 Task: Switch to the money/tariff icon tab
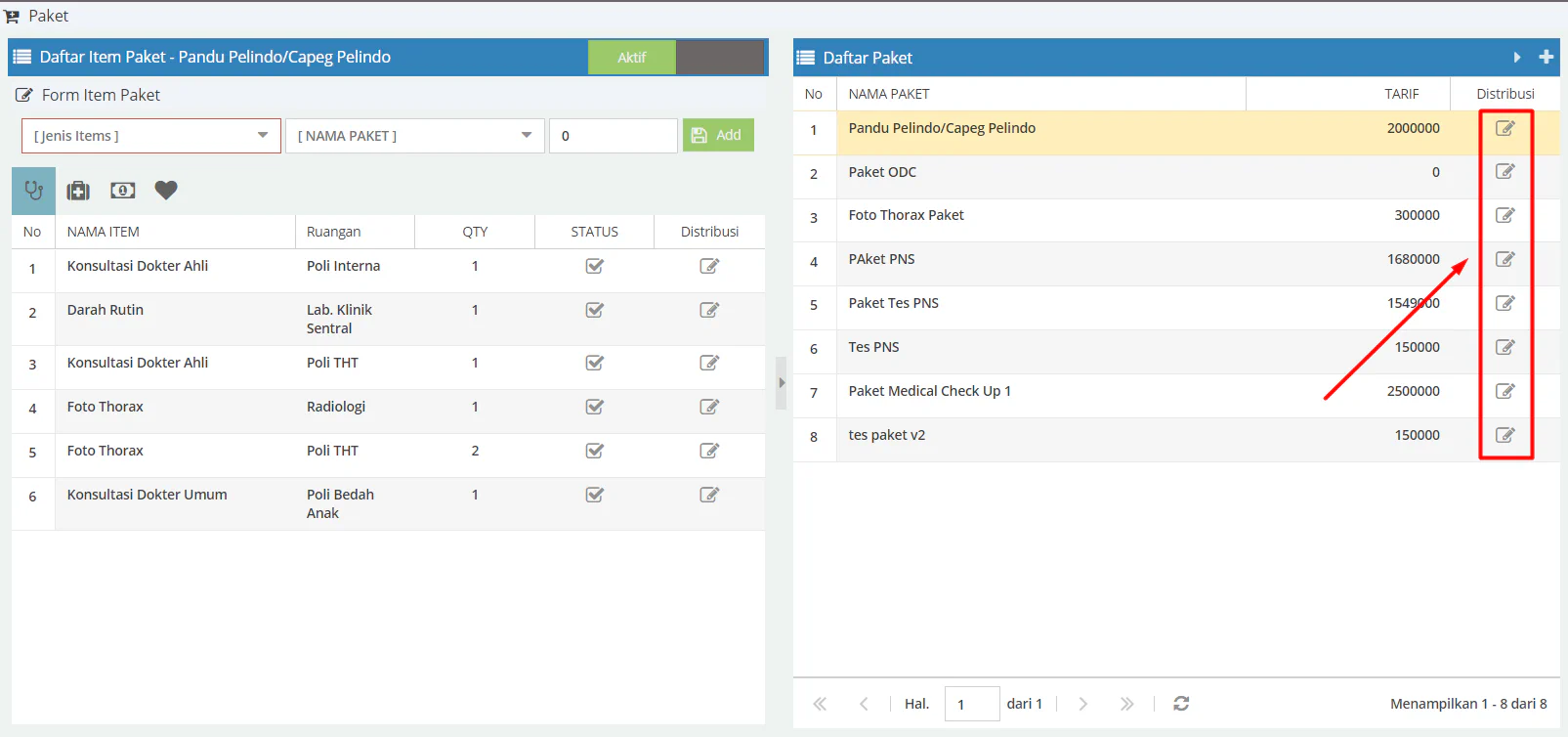[x=123, y=191]
